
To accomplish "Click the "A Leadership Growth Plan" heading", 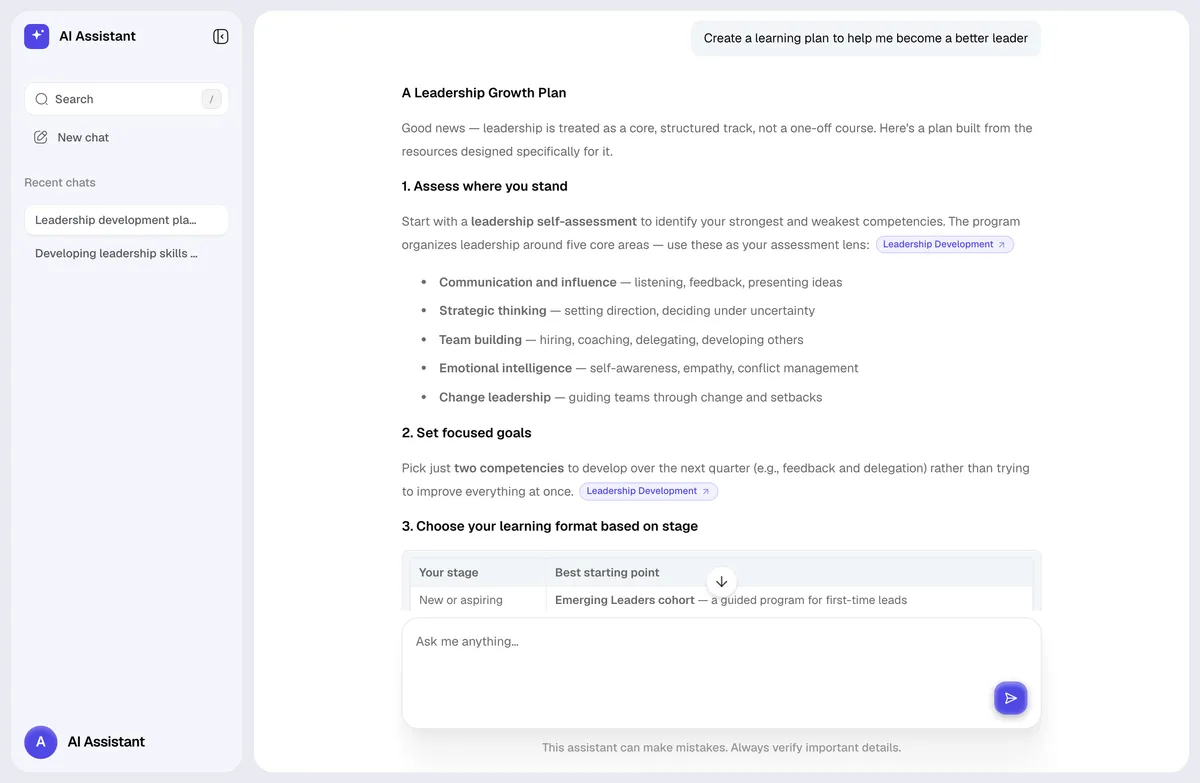I will pyautogui.click(x=484, y=93).
